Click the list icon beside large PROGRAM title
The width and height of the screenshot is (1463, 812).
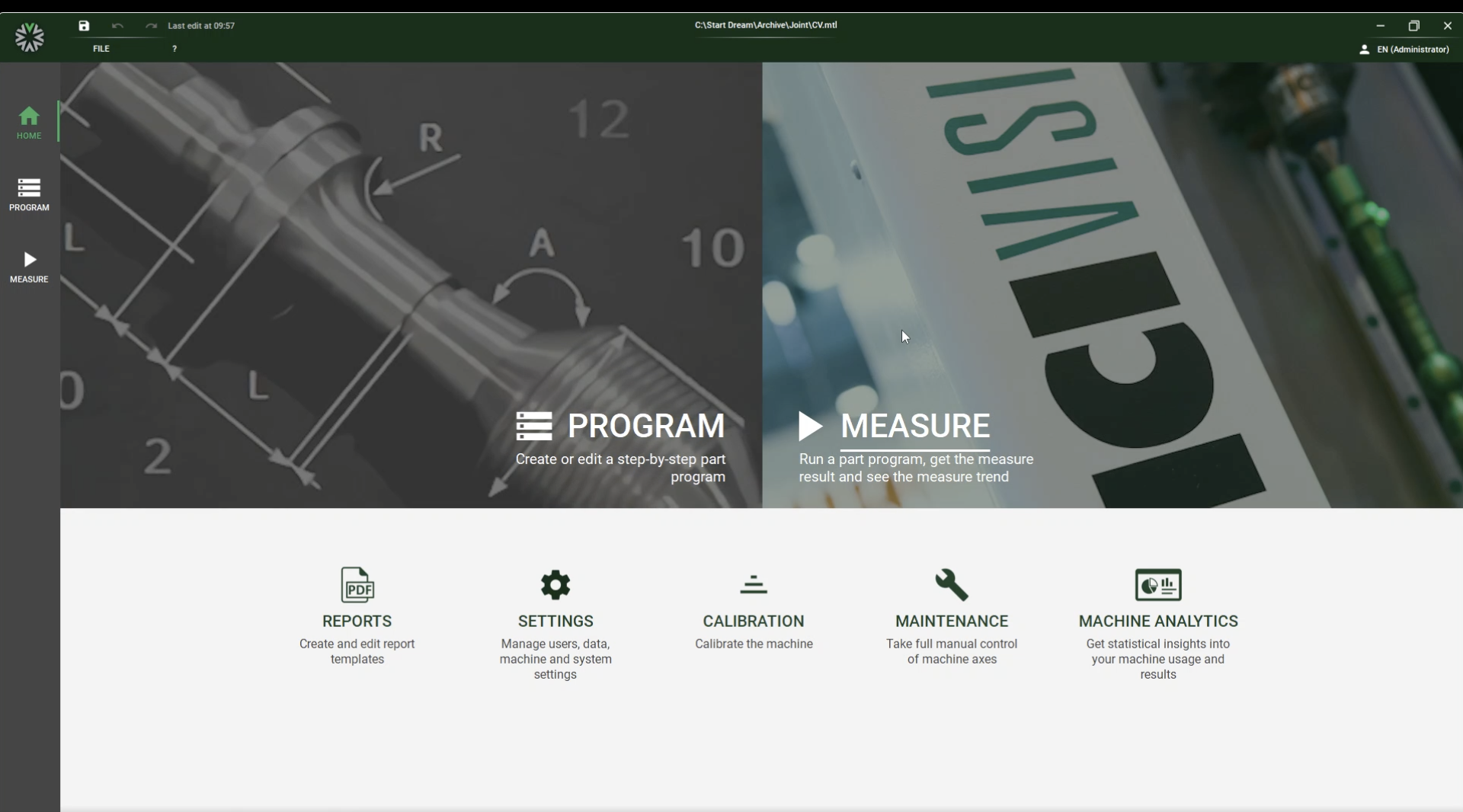534,427
